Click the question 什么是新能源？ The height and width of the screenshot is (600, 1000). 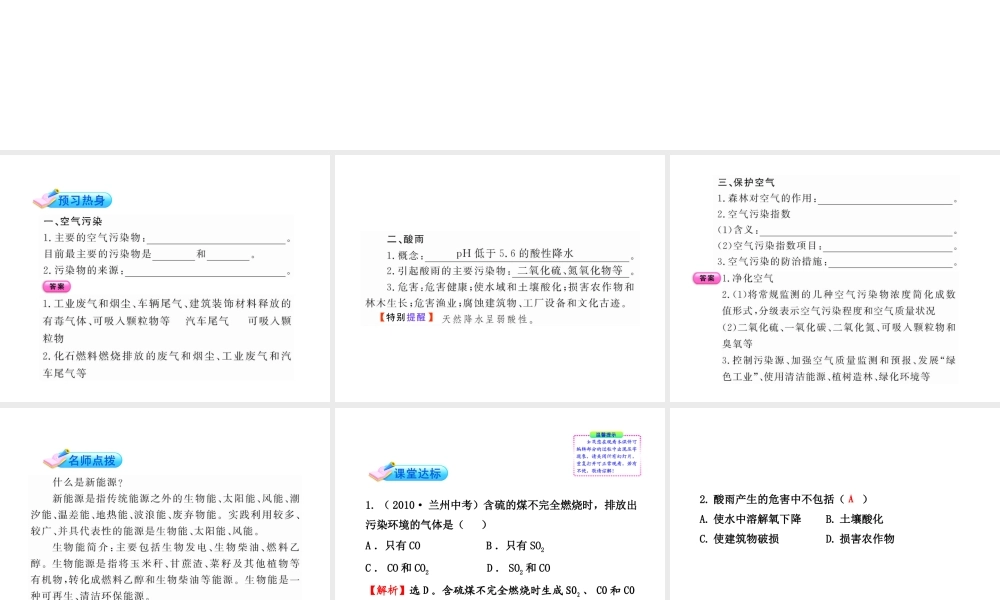(x=88, y=483)
